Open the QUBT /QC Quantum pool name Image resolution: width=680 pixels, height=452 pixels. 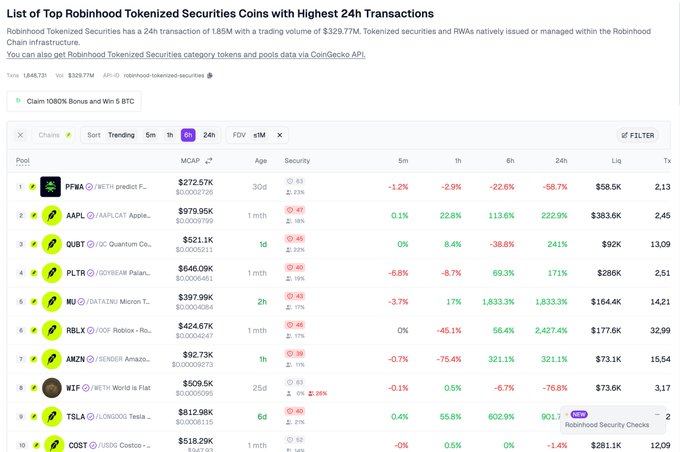[108, 244]
